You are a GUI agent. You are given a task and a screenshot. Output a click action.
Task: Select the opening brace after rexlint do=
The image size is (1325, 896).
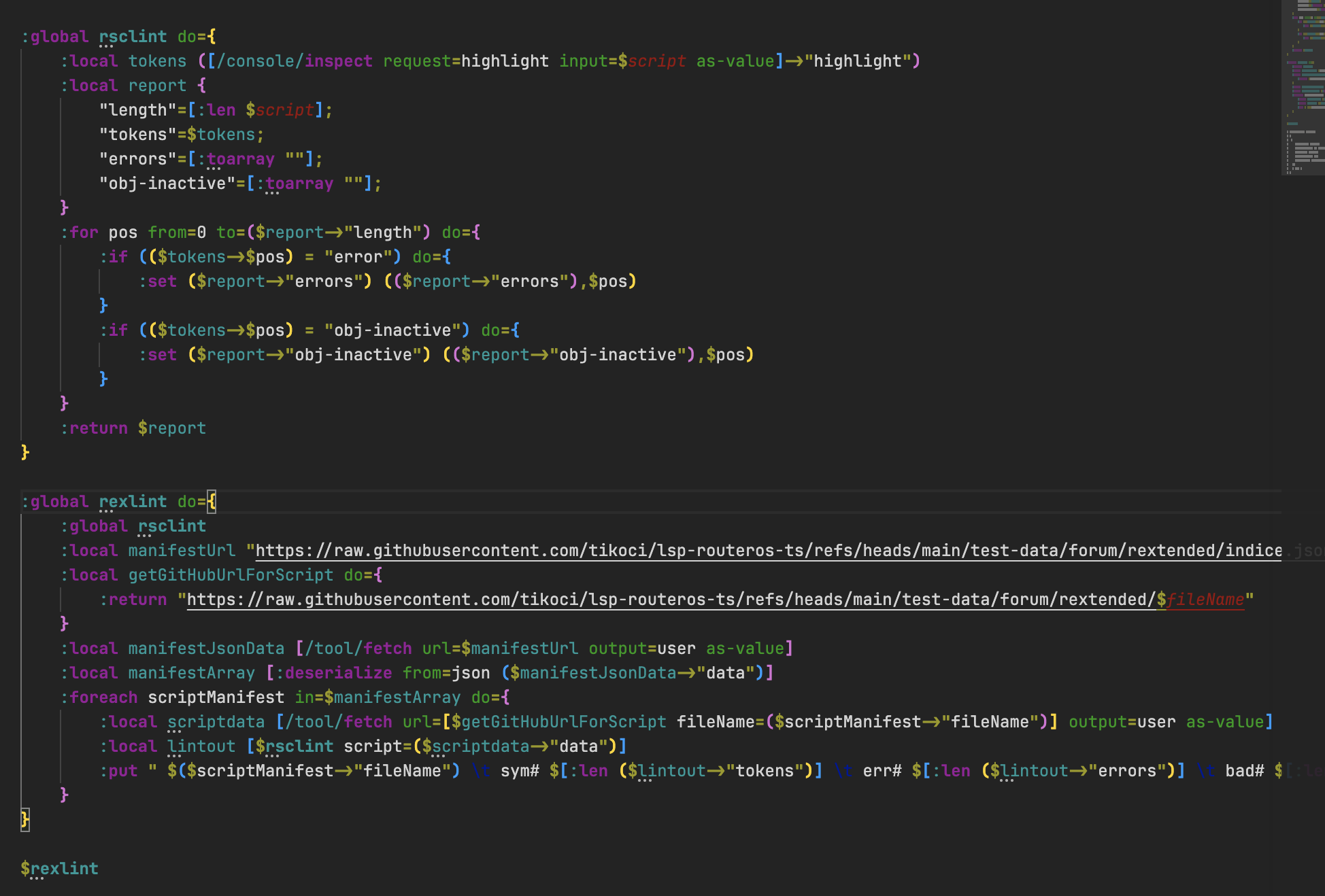212,502
